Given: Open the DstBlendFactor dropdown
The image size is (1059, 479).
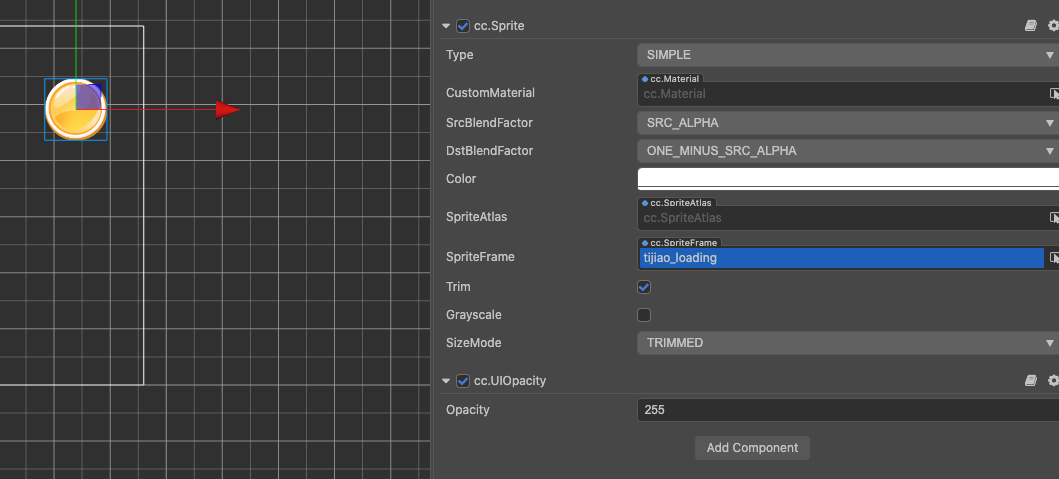Looking at the screenshot, I should click(847, 151).
